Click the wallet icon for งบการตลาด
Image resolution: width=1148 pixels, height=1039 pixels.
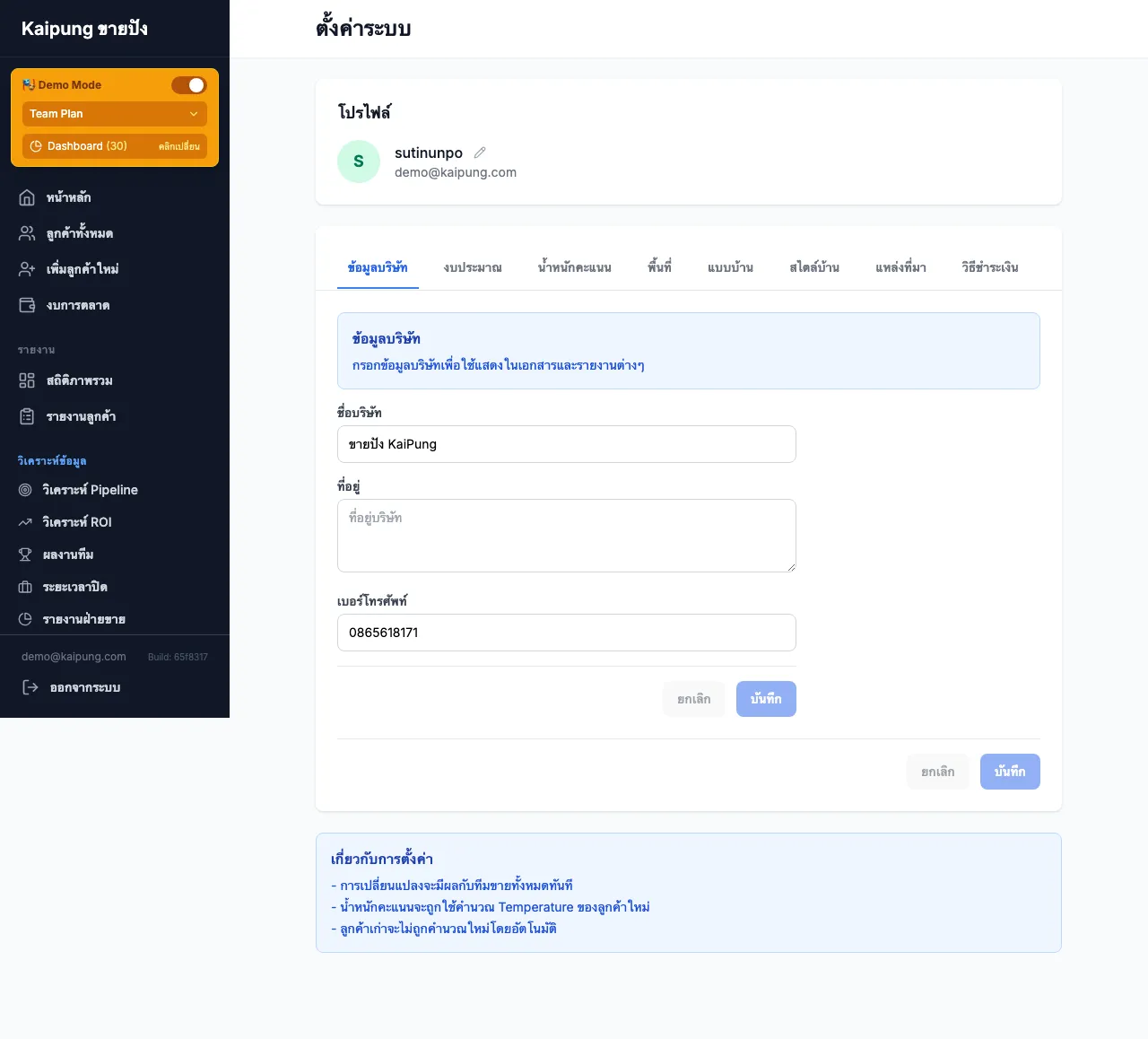[27, 305]
